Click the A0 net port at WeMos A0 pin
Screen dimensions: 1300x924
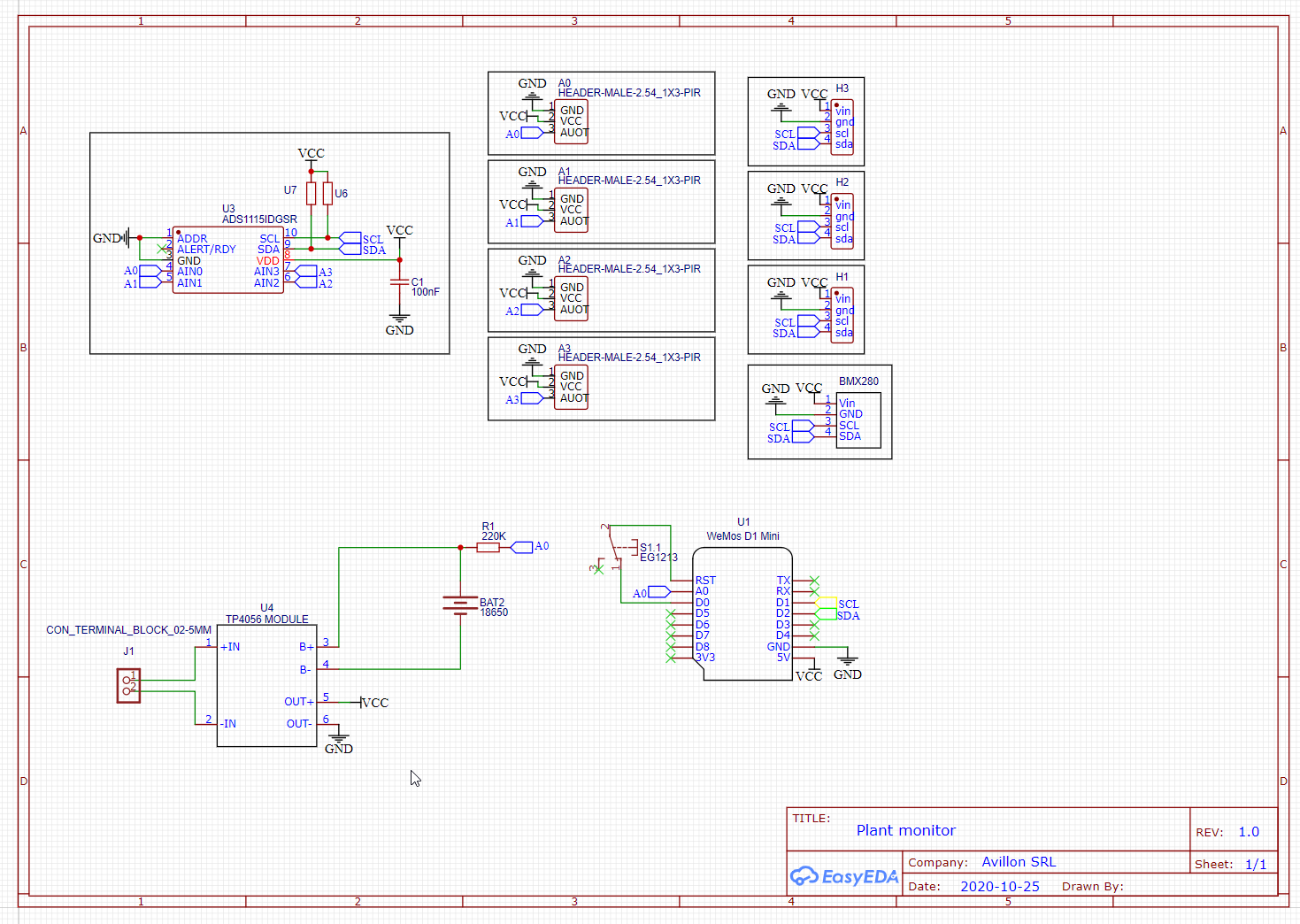pyautogui.click(x=651, y=592)
